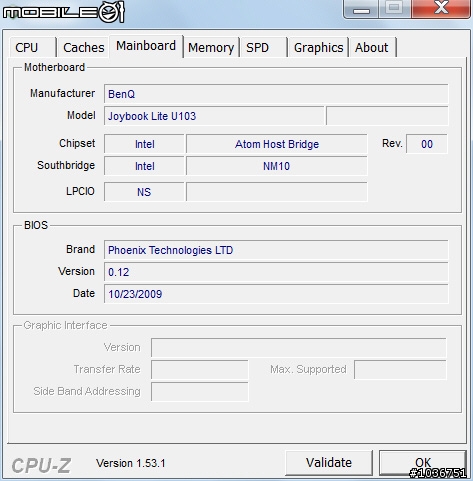Switch to the CPU tab
Image resolution: width=473 pixels, height=481 pixels.
[32, 47]
